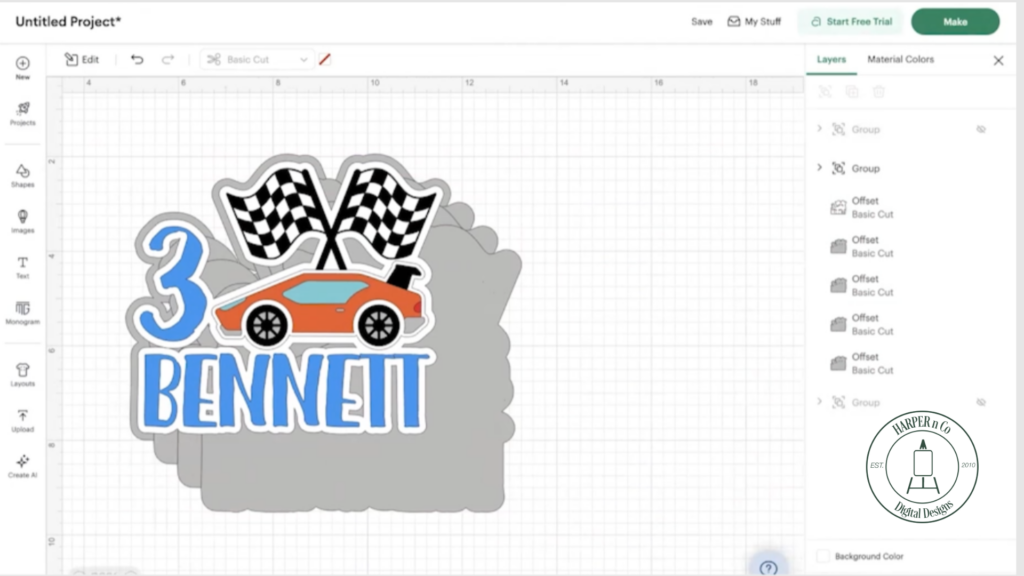Open the color swatch beside Basic Cut

click(325, 60)
